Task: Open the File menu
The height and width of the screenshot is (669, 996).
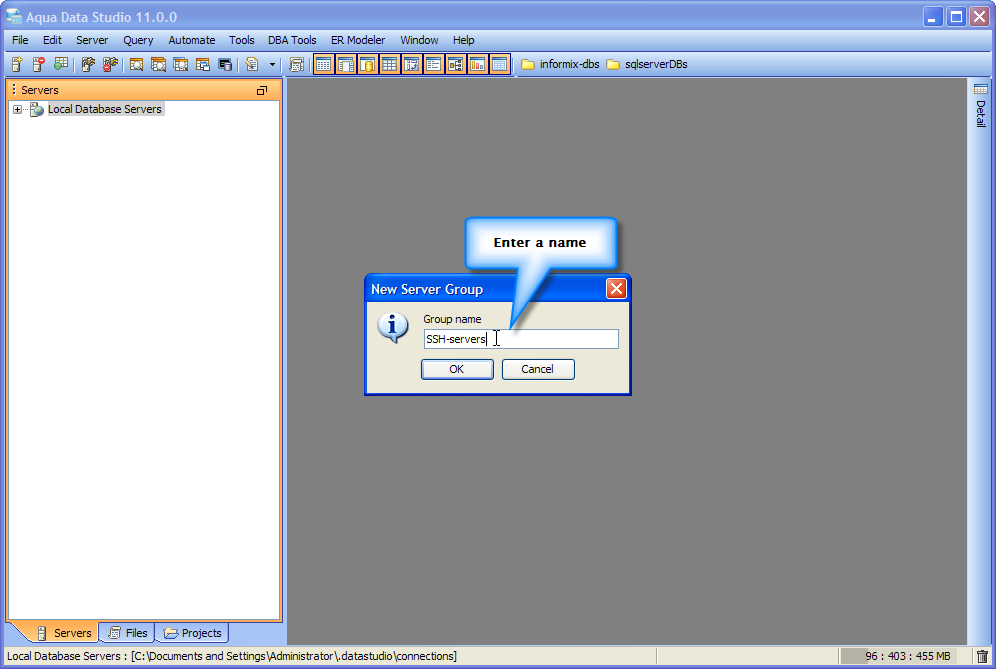Action: (x=20, y=40)
